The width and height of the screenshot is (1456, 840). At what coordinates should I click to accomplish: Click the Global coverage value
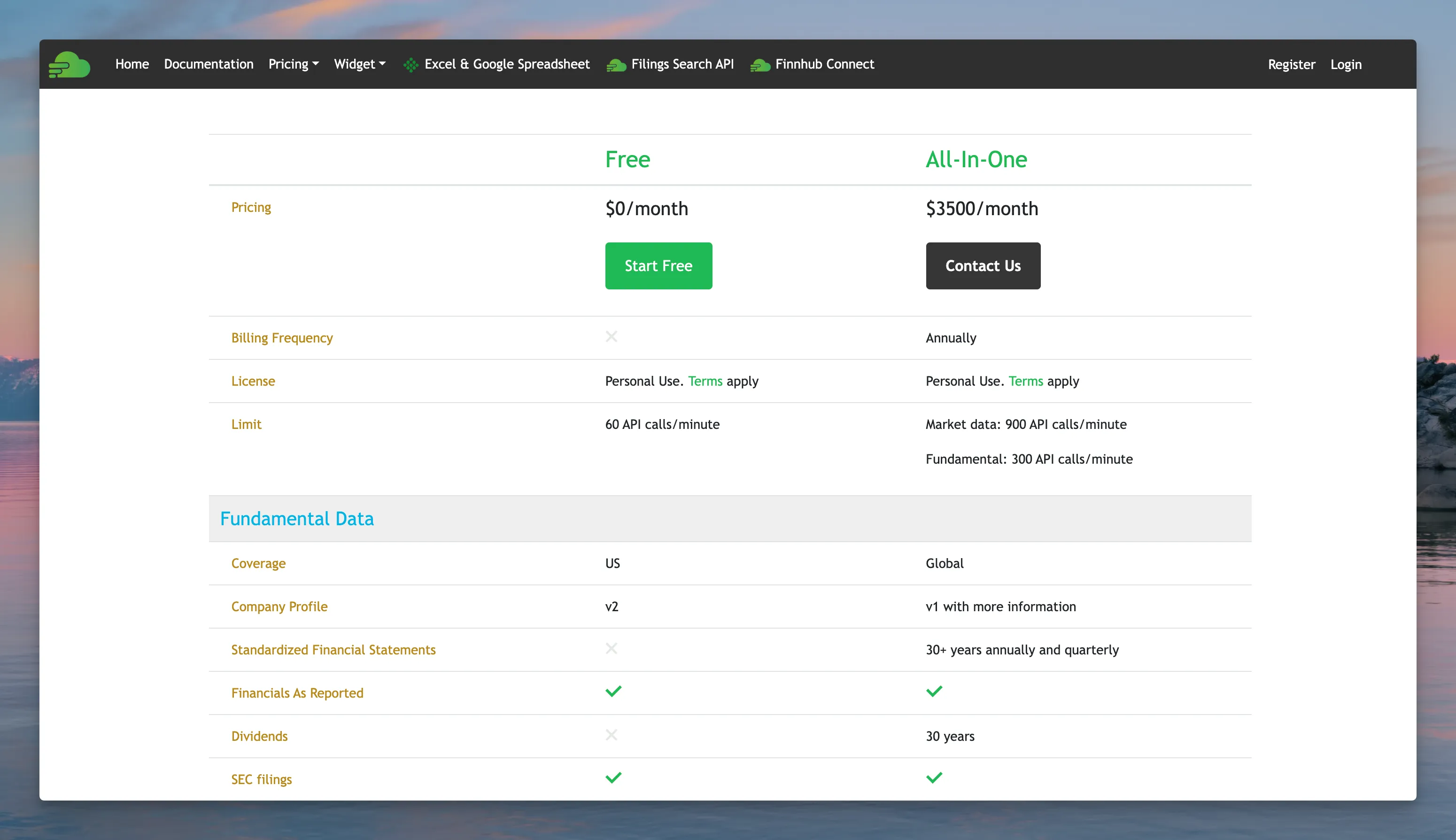945,564
